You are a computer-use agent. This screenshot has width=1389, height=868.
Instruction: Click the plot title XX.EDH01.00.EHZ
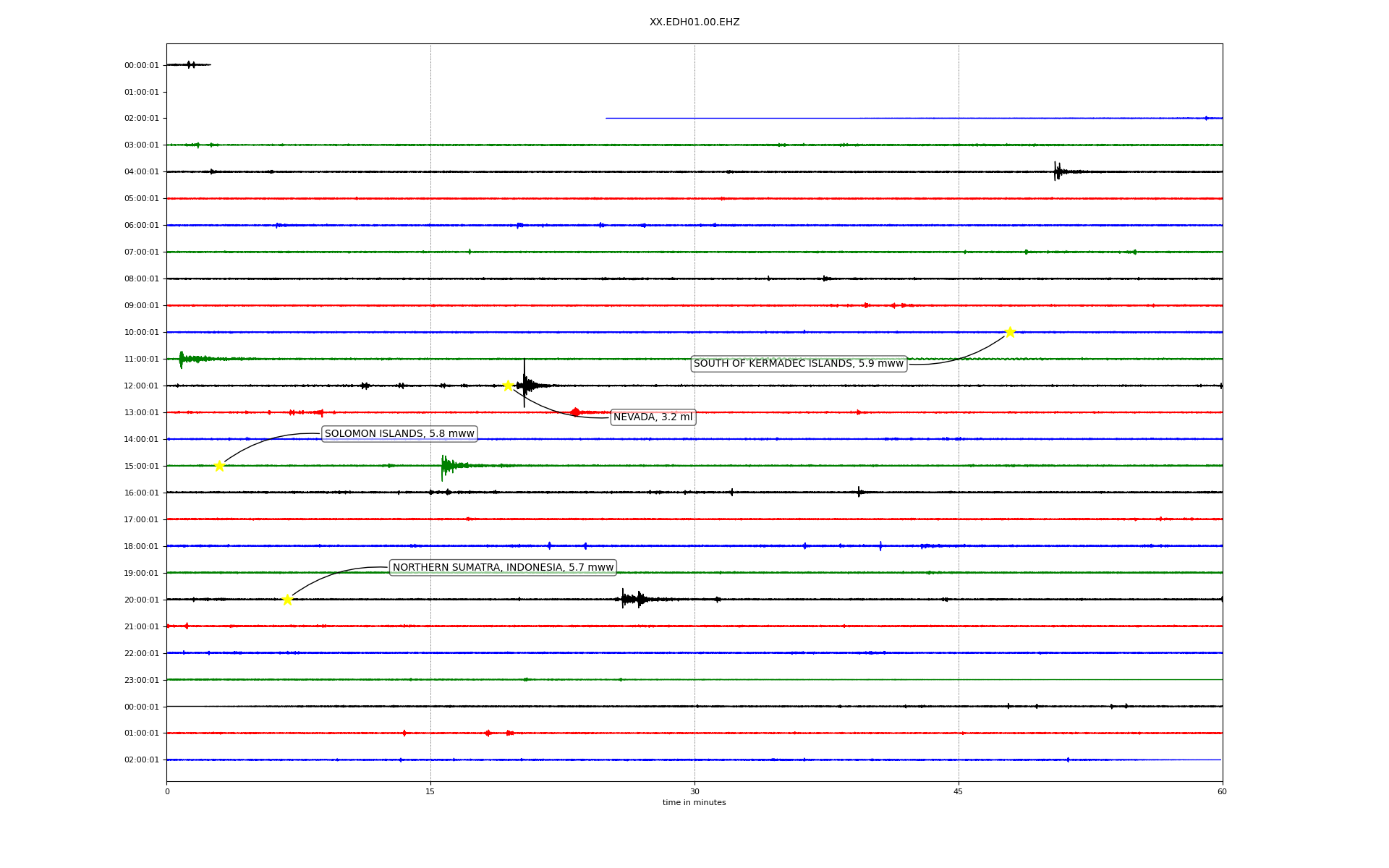(x=694, y=22)
